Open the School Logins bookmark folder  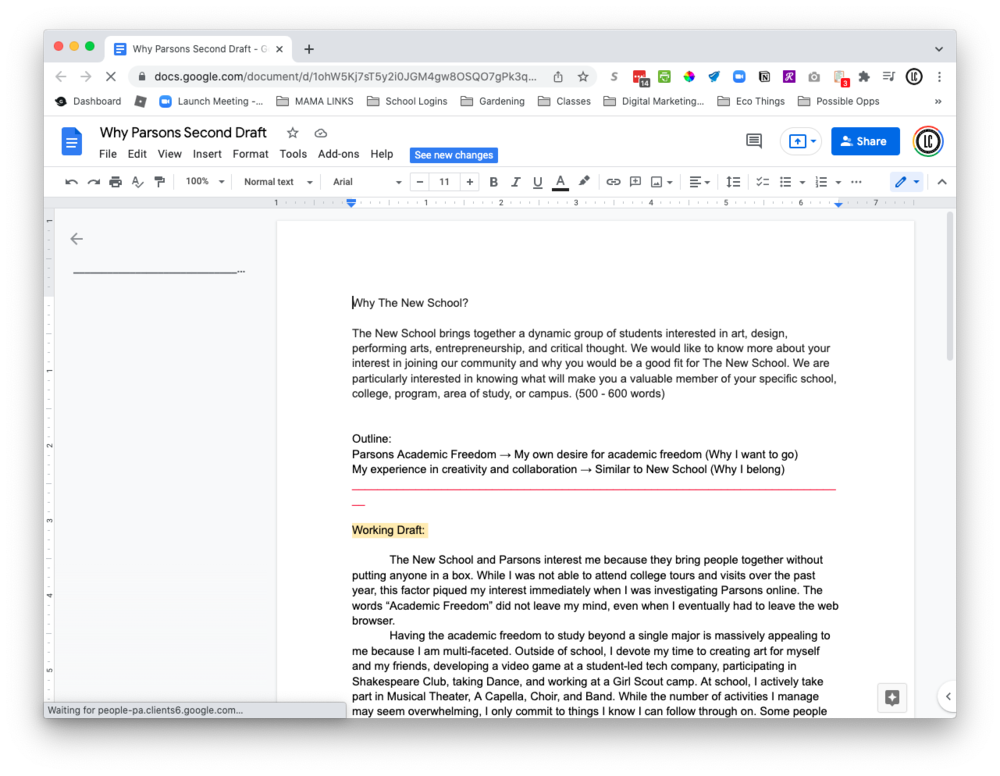(x=407, y=101)
